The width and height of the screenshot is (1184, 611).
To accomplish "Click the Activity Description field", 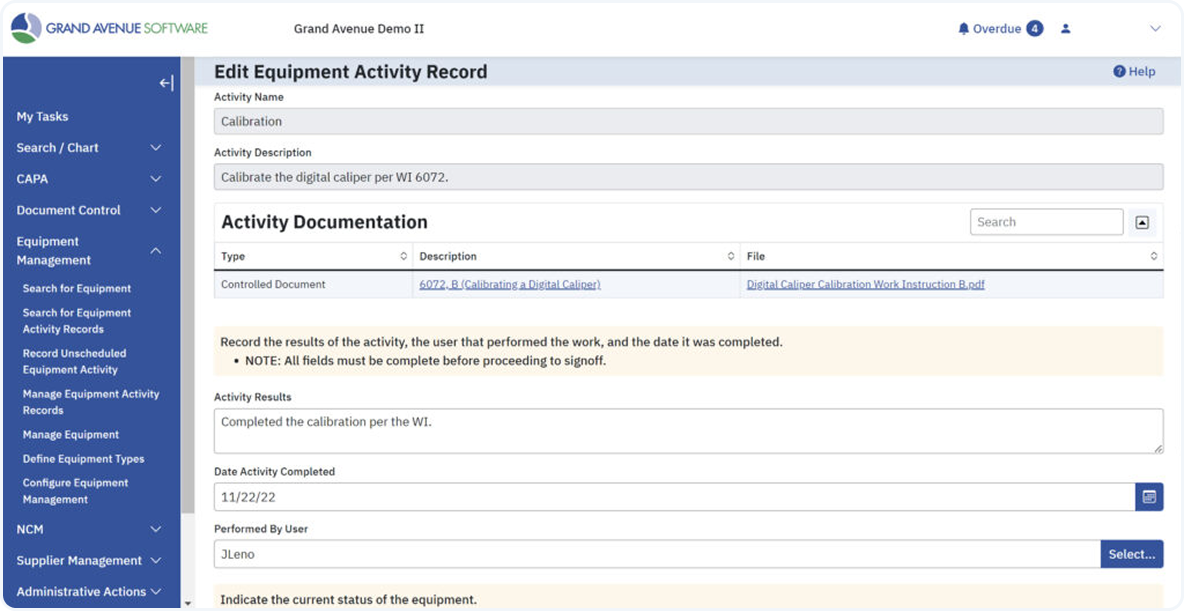I will (x=689, y=177).
